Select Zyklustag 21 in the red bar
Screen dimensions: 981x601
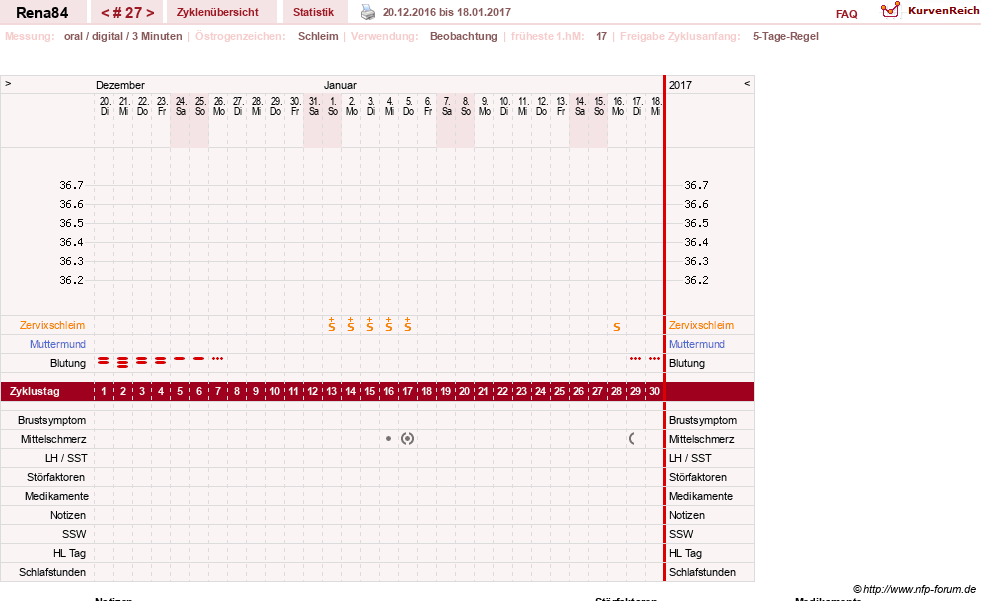[484, 391]
